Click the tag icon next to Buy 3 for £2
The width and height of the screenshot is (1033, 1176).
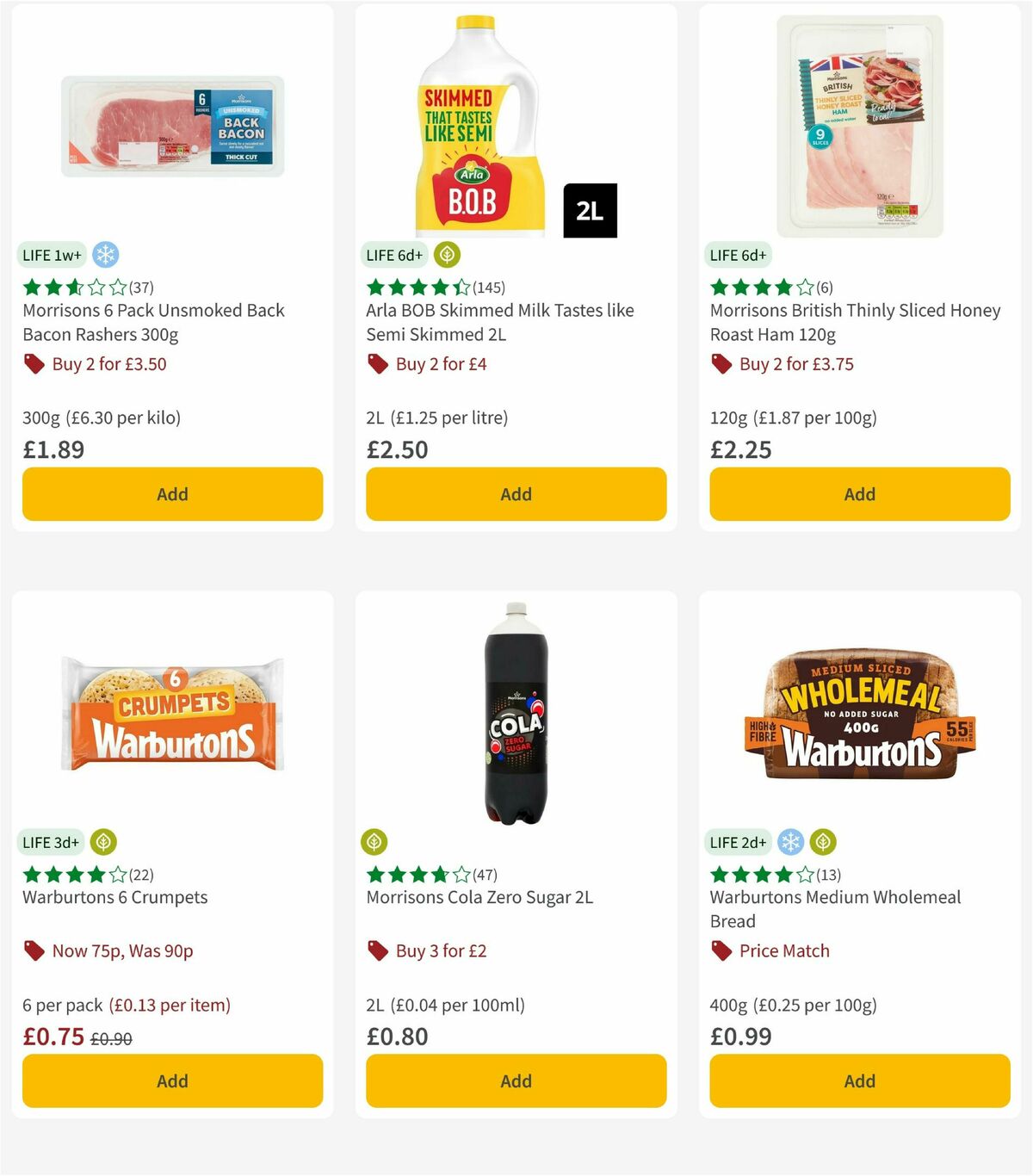[x=376, y=951]
